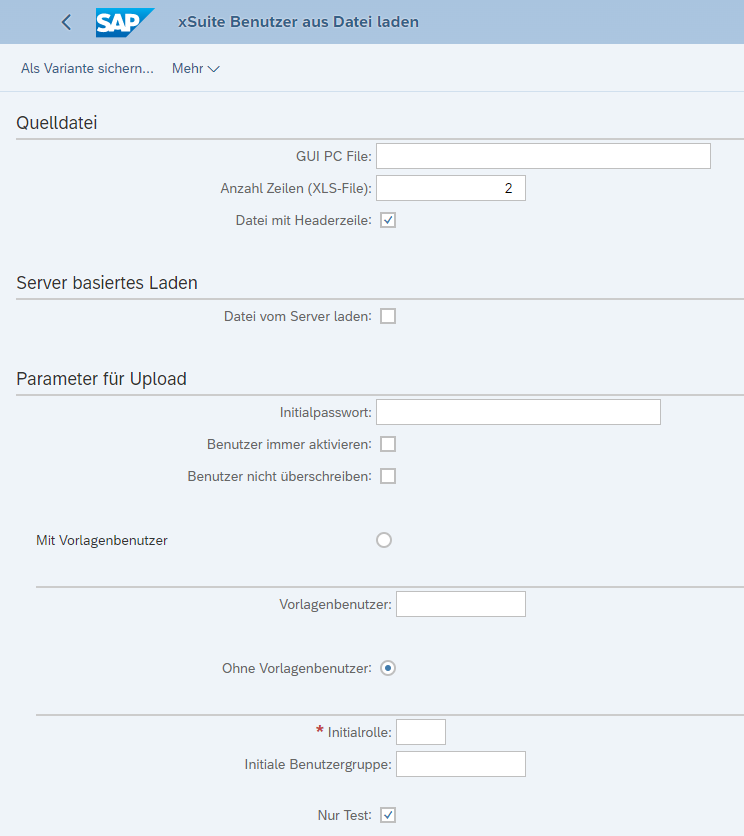
Task: Click the Initialpasswort input field
Action: pyautogui.click(x=518, y=412)
